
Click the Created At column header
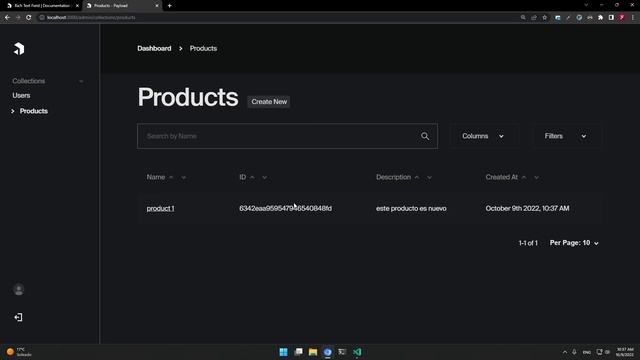tap(501, 177)
